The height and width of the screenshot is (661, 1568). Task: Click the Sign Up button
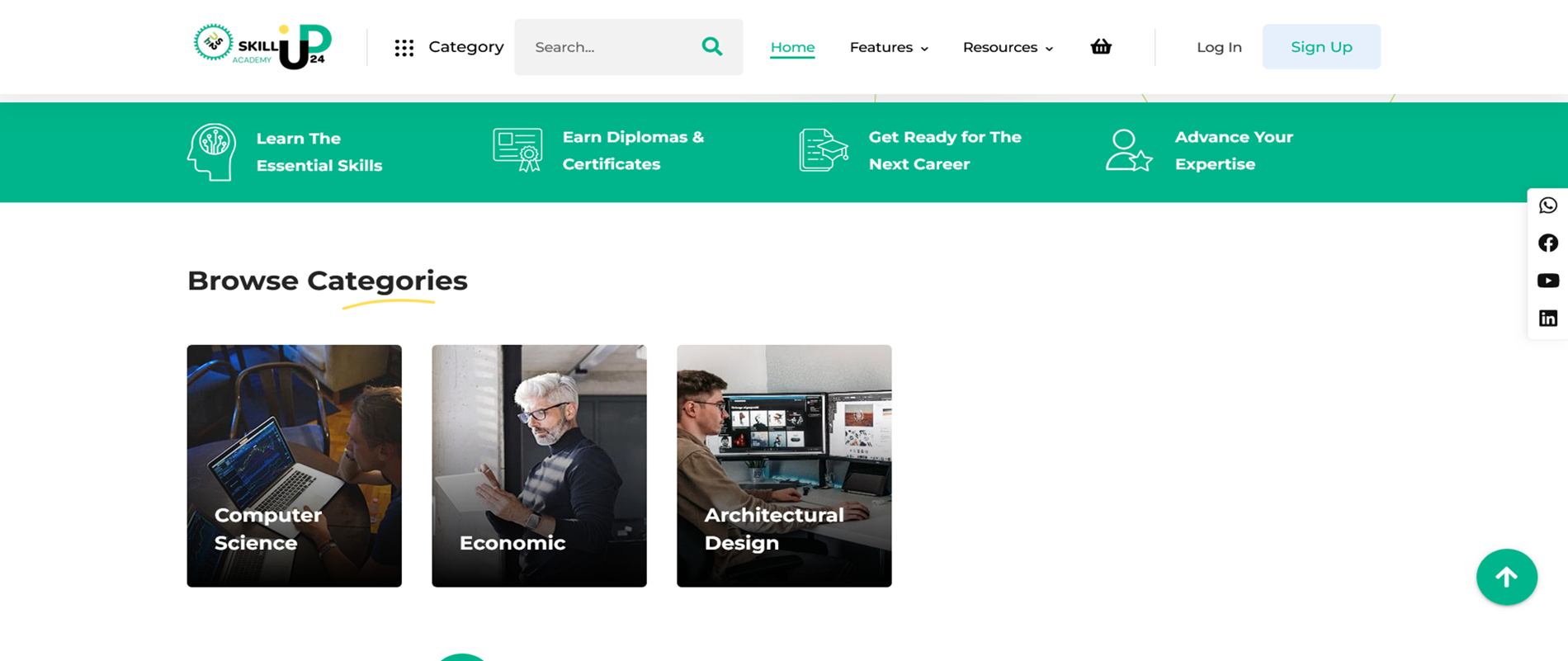coord(1321,47)
